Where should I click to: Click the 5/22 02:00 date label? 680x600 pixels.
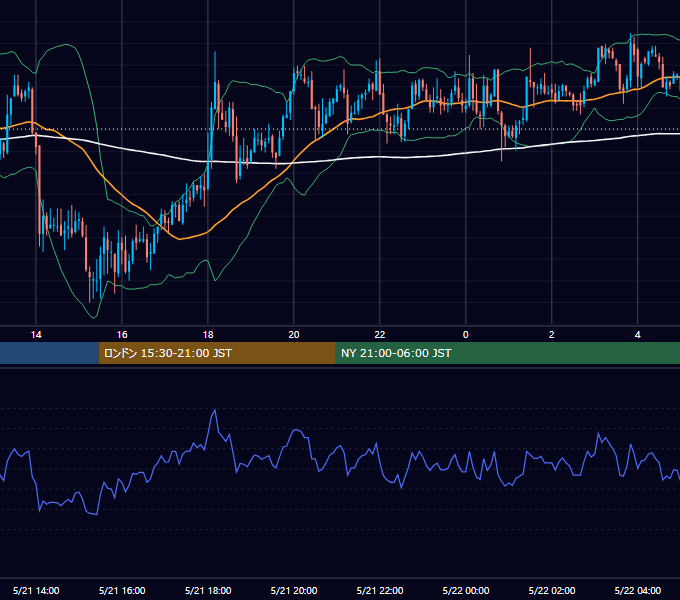point(551,590)
